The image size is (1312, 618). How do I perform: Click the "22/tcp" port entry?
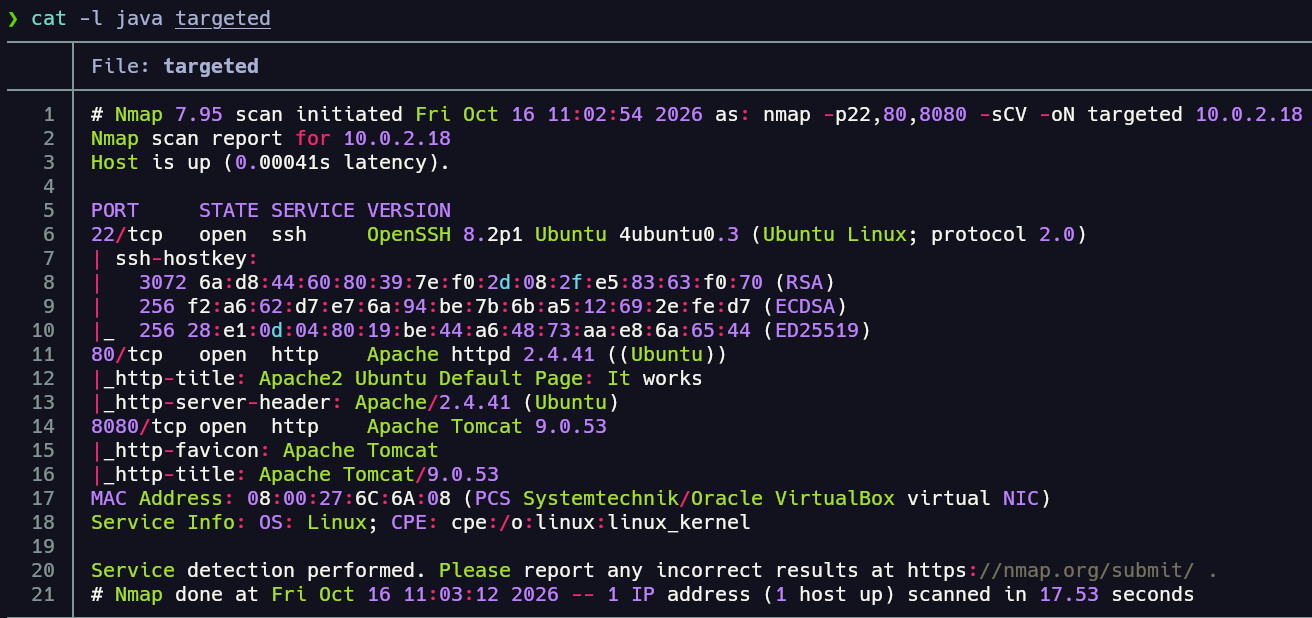[127, 234]
